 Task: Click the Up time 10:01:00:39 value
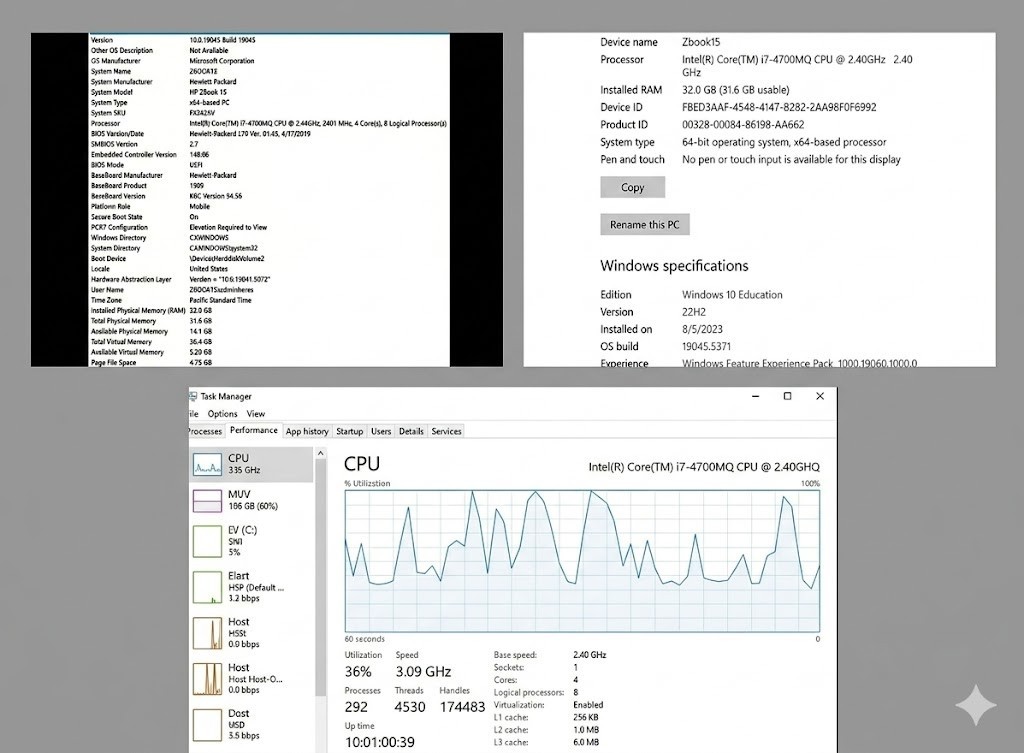379,742
